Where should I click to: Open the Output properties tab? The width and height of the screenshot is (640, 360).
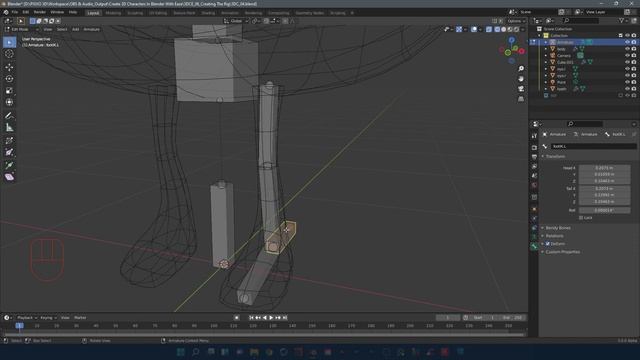[x=534, y=157]
